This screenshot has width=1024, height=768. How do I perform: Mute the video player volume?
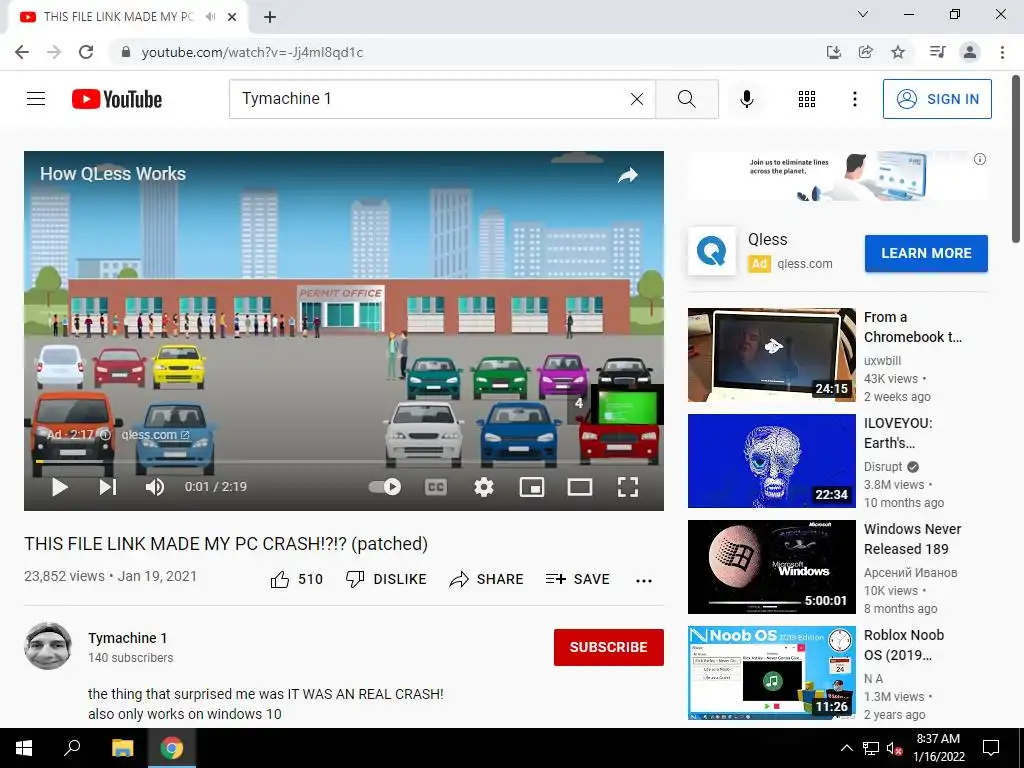pos(155,487)
